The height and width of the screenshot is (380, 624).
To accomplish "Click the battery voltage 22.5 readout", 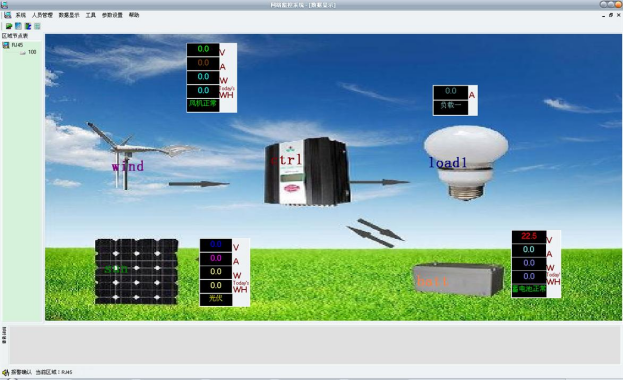I will click(529, 236).
